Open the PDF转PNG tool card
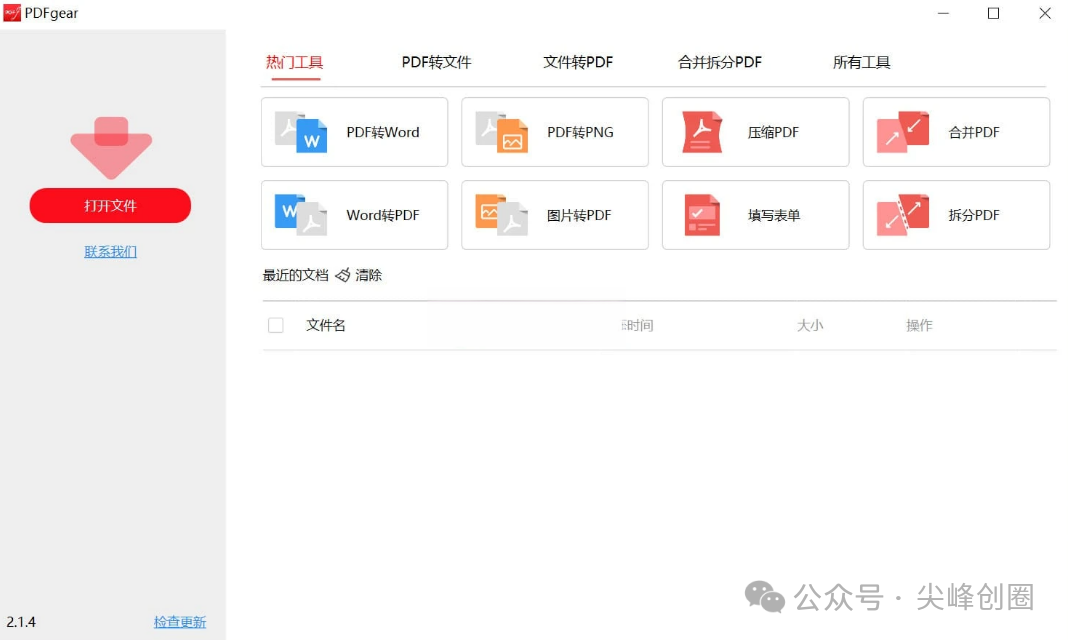 pos(554,132)
